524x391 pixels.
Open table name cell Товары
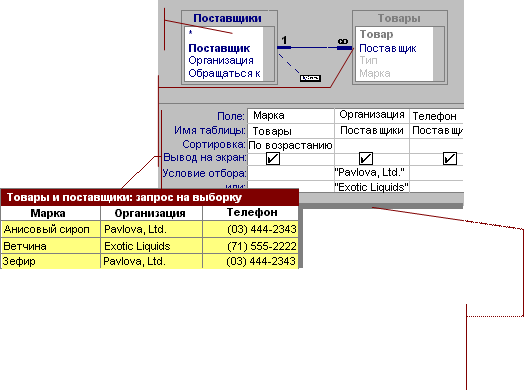tap(290, 131)
